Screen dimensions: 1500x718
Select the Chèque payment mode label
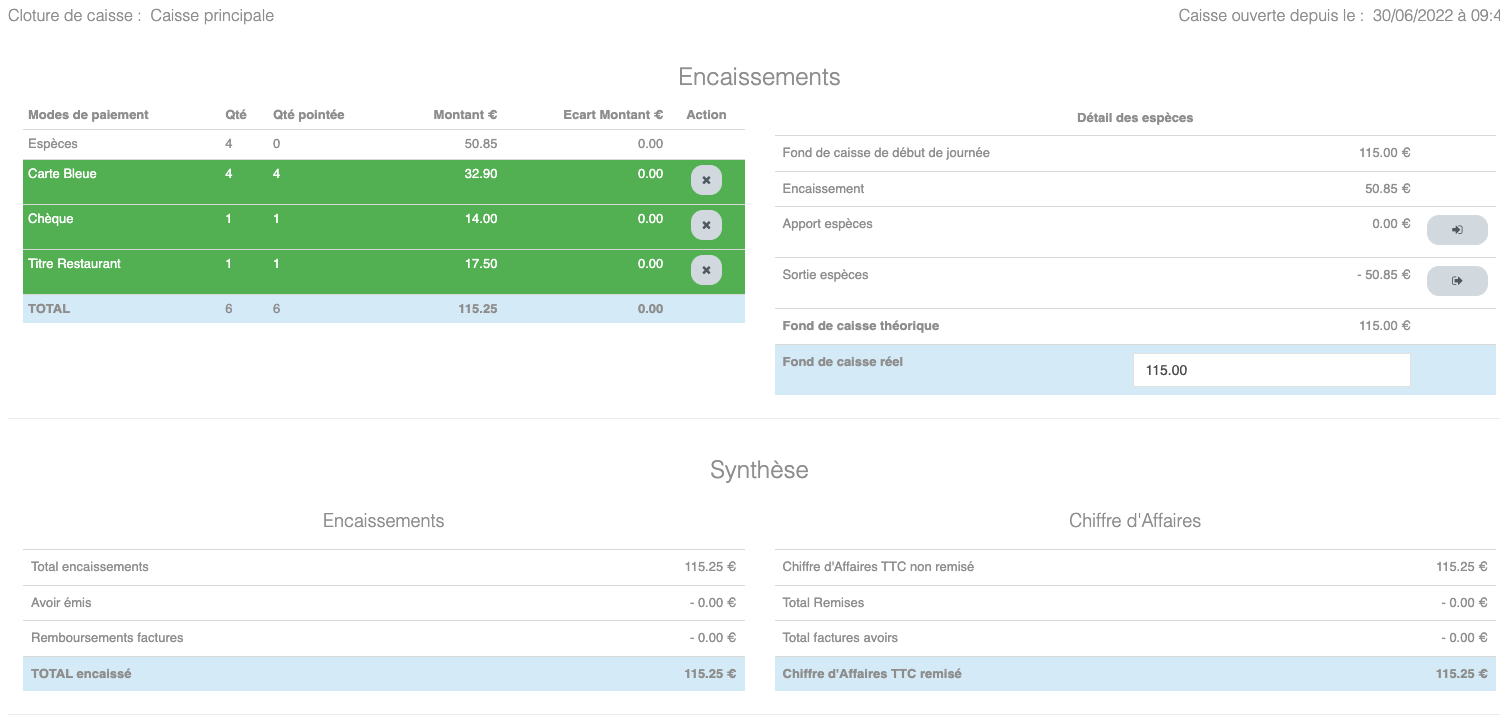[x=51, y=219]
